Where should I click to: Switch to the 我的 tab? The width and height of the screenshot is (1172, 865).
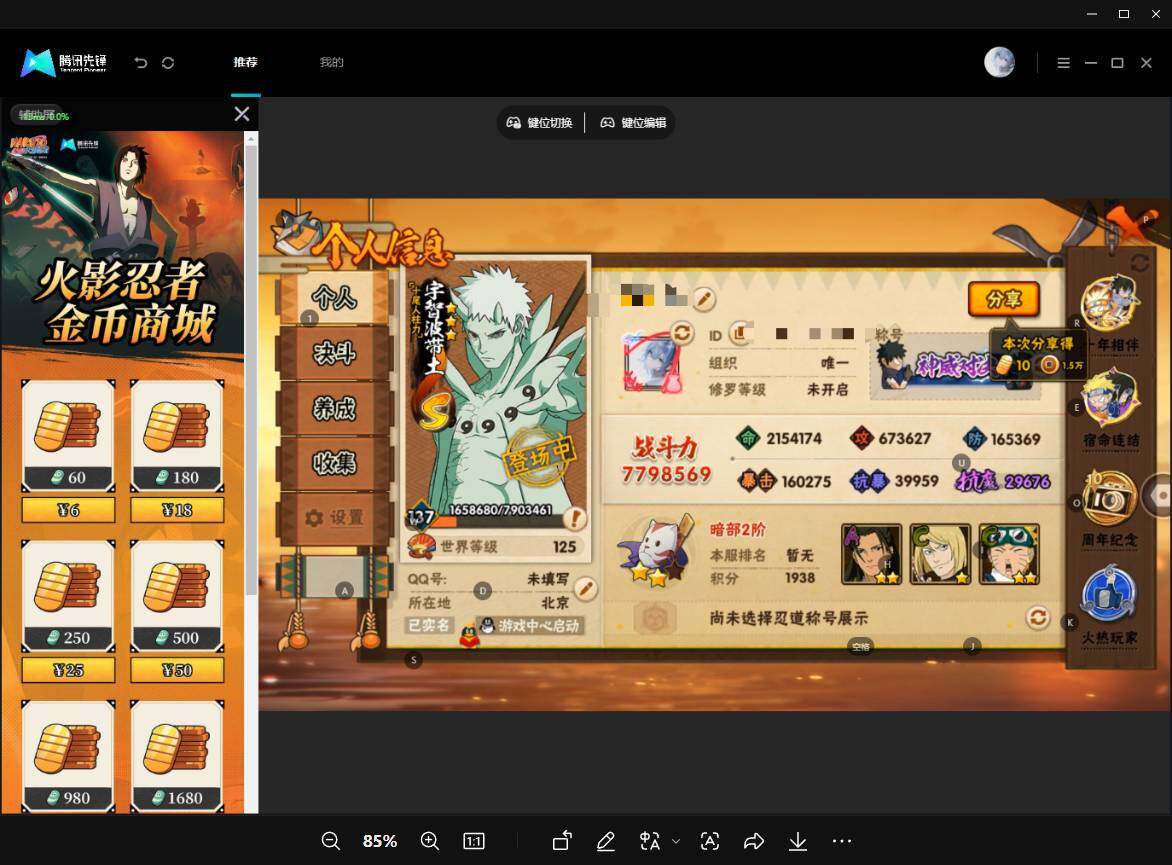pyautogui.click(x=331, y=62)
